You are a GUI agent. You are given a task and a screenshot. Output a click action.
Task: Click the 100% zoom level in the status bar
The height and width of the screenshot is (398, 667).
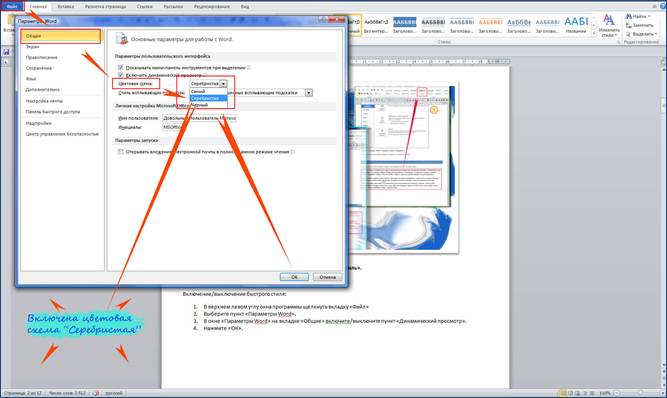pyautogui.click(x=604, y=393)
